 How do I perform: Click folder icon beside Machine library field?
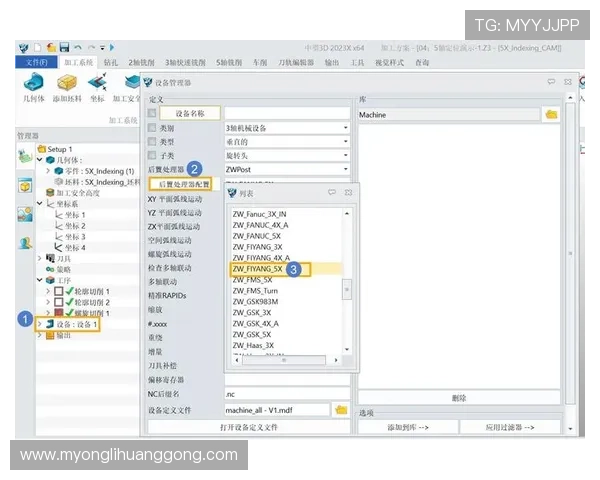550,115
